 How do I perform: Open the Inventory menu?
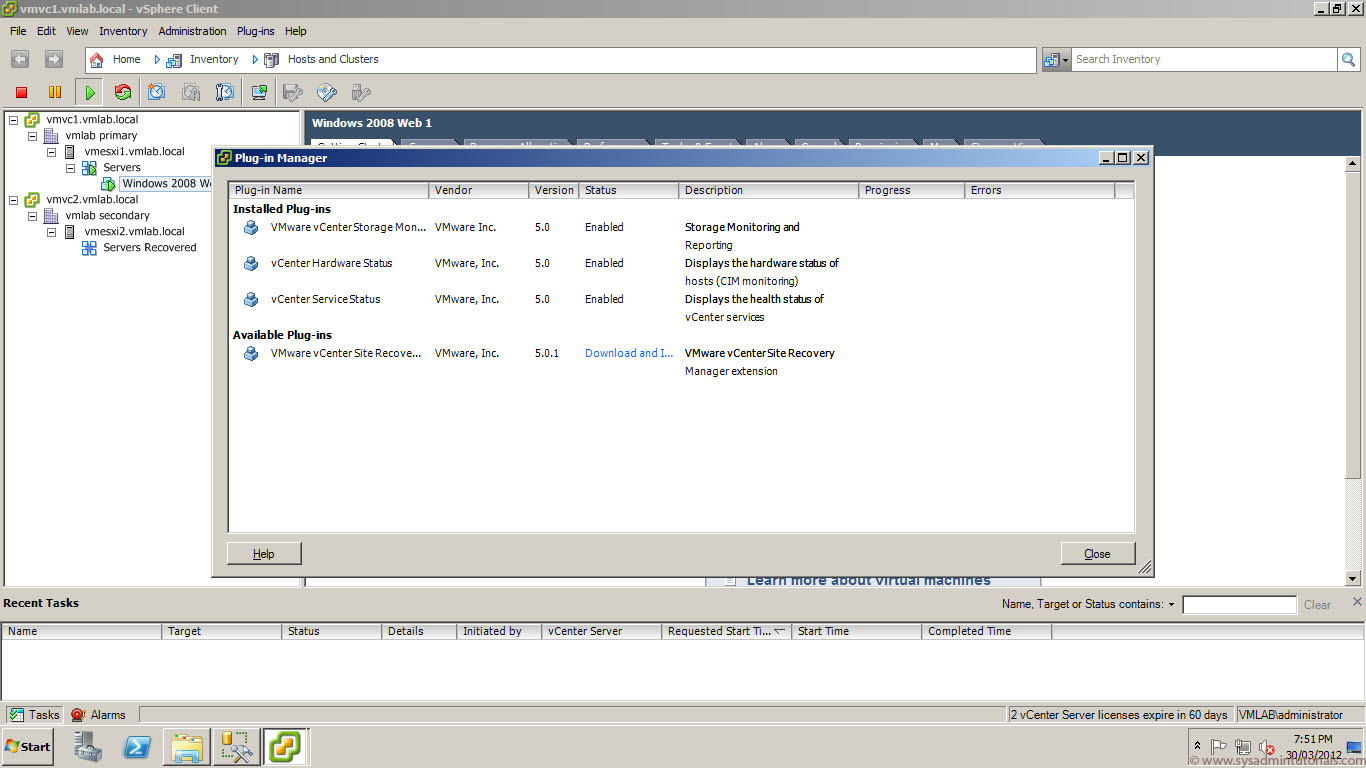pyautogui.click(x=123, y=31)
